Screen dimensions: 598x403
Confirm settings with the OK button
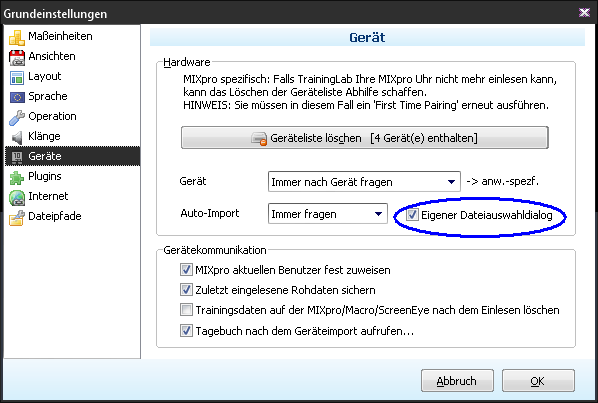[538, 381]
